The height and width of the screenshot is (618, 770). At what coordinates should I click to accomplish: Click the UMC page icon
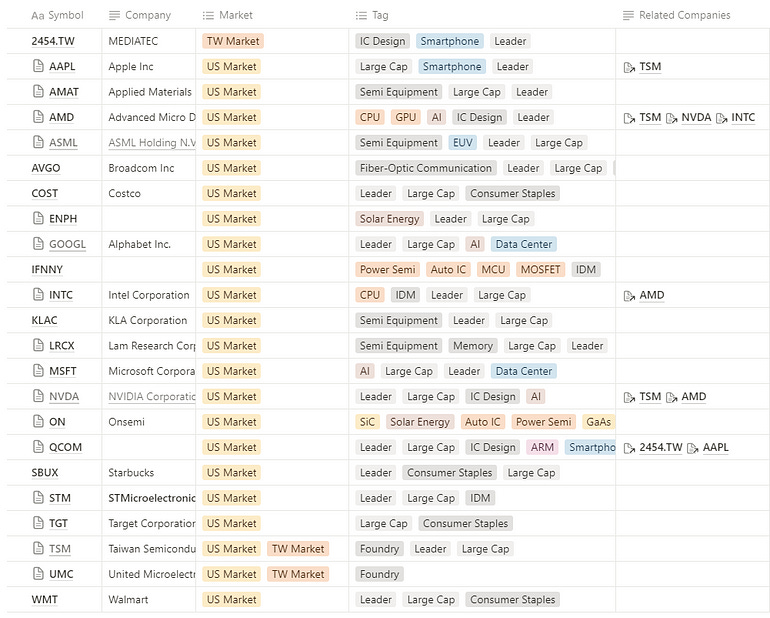[x=38, y=574]
